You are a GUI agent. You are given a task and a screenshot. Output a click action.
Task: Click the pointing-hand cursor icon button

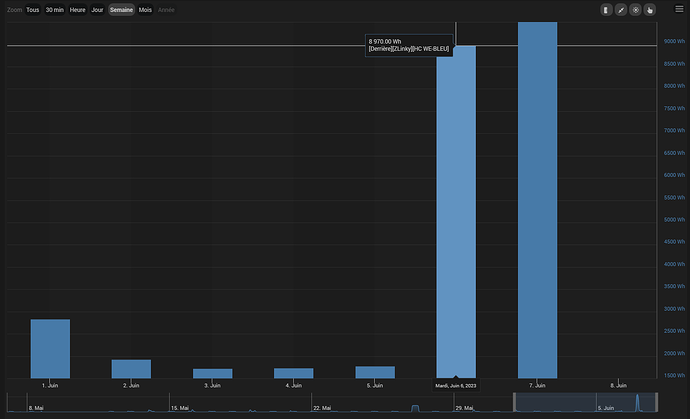coord(650,10)
